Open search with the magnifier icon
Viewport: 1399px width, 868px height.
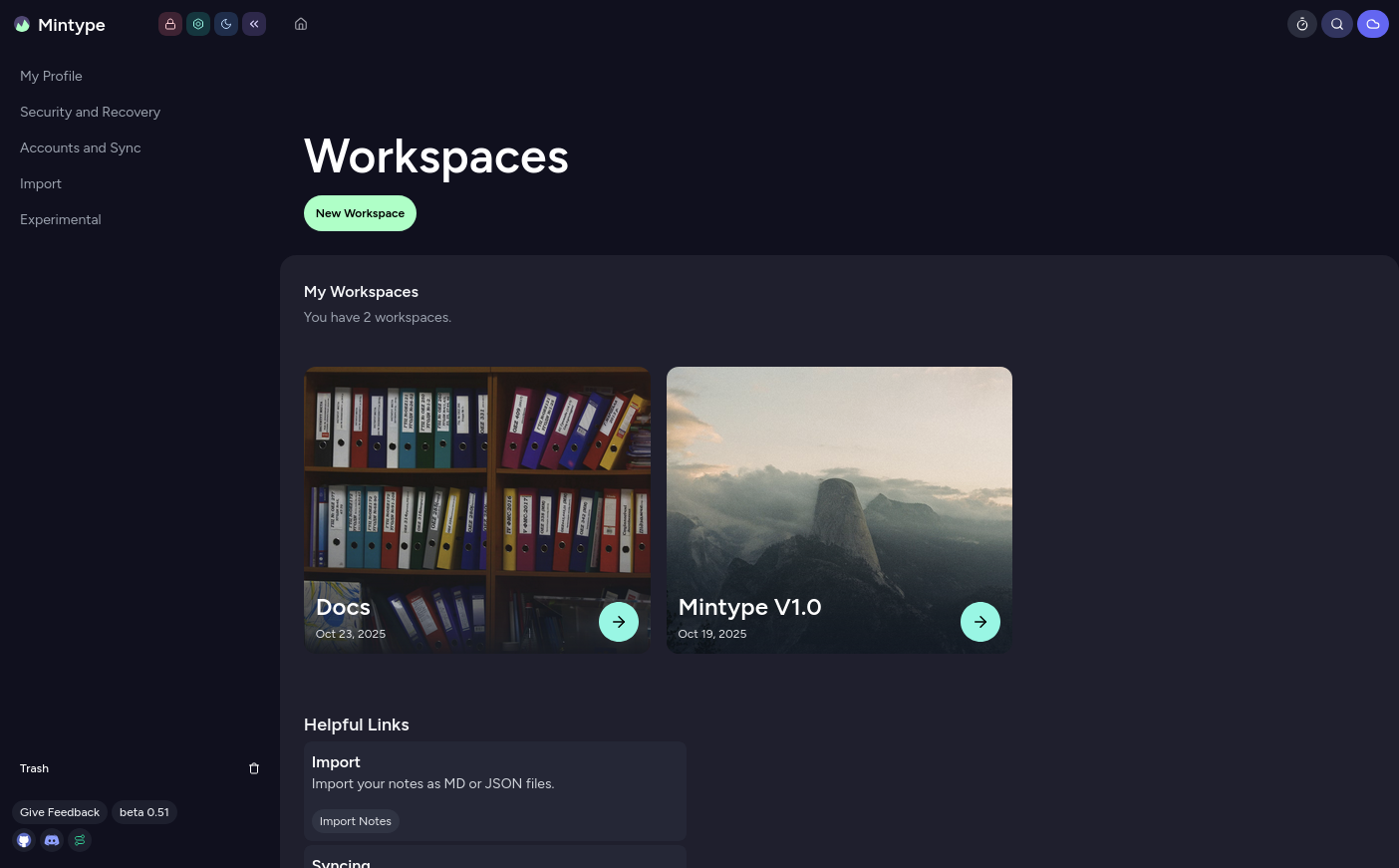(x=1337, y=24)
